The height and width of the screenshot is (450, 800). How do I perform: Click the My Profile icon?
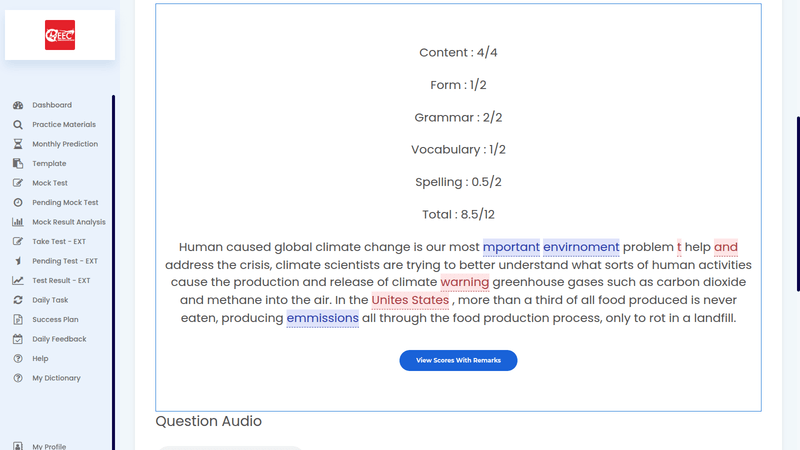click(x=18, y=446)
